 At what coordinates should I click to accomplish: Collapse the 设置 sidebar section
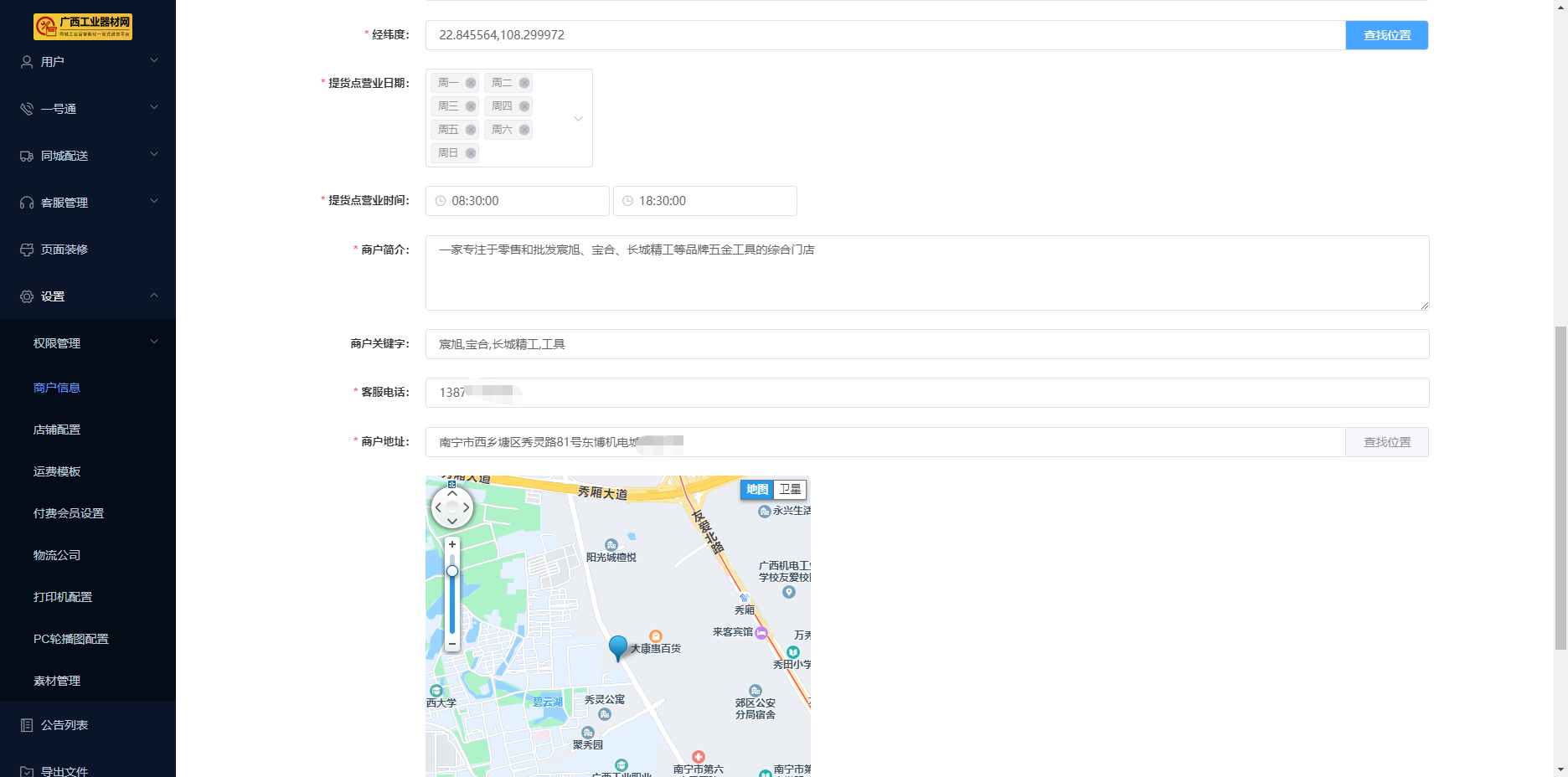(x=88, y=296)
